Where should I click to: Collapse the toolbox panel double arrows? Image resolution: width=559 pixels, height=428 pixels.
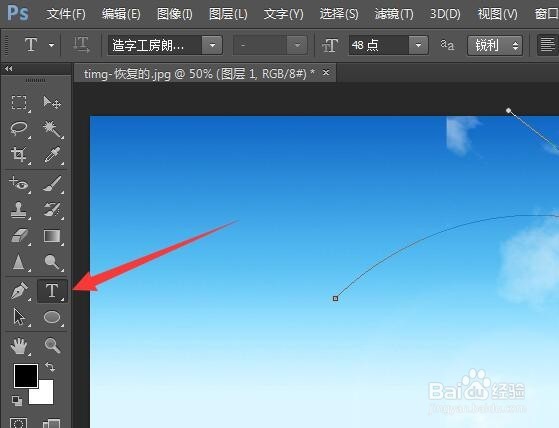click(x=9, y=68)
